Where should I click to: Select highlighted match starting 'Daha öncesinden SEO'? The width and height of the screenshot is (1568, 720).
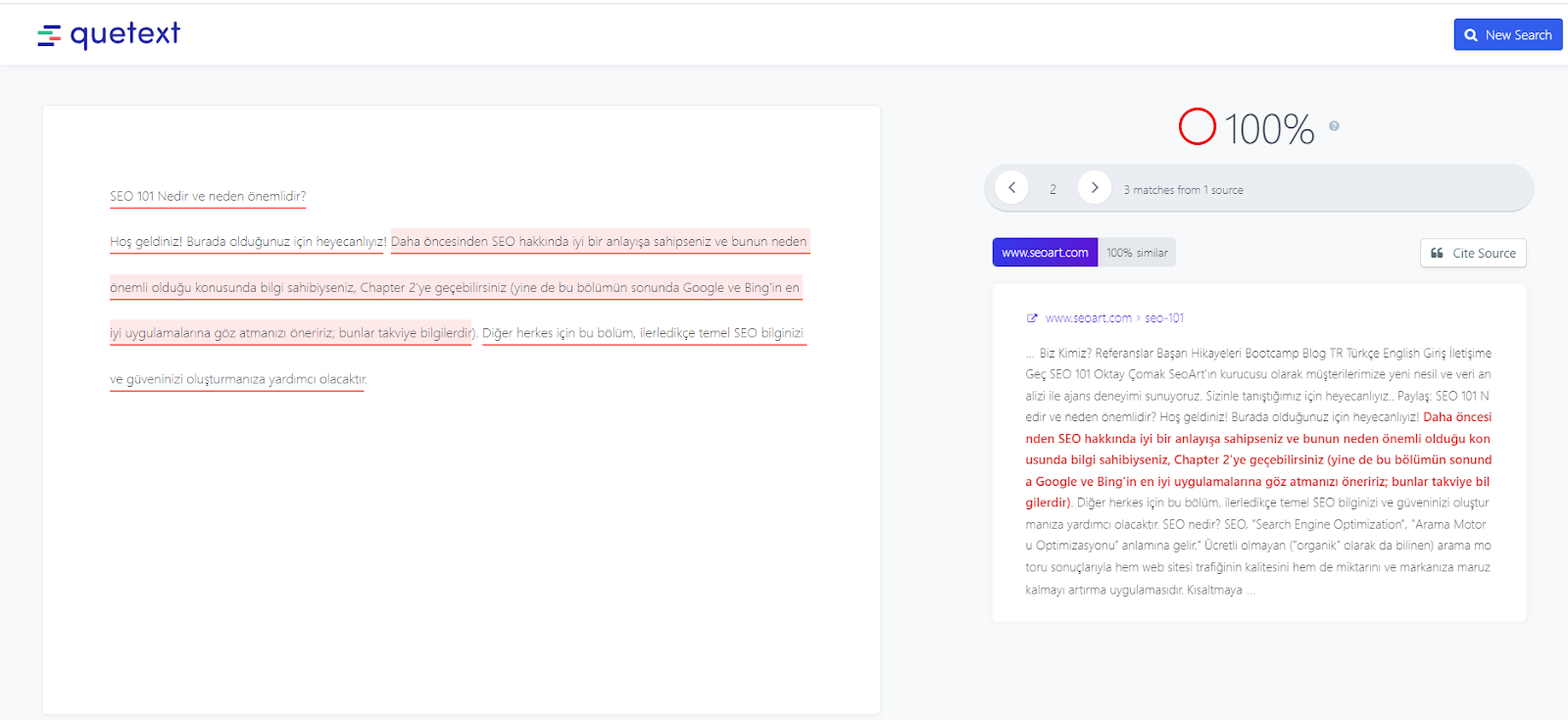(x=600, y=242)
